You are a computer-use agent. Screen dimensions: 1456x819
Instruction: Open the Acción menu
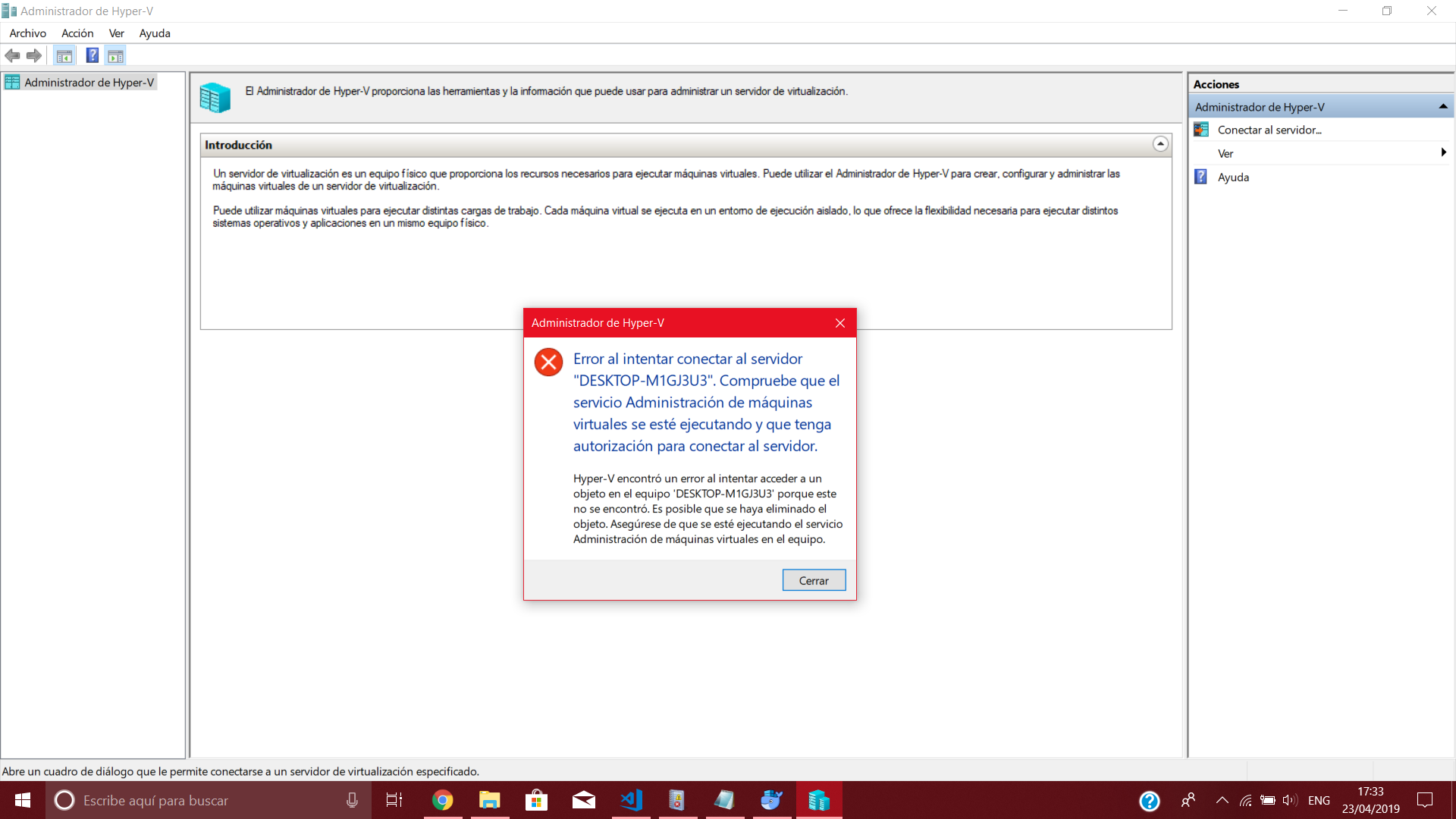point(77,33)
